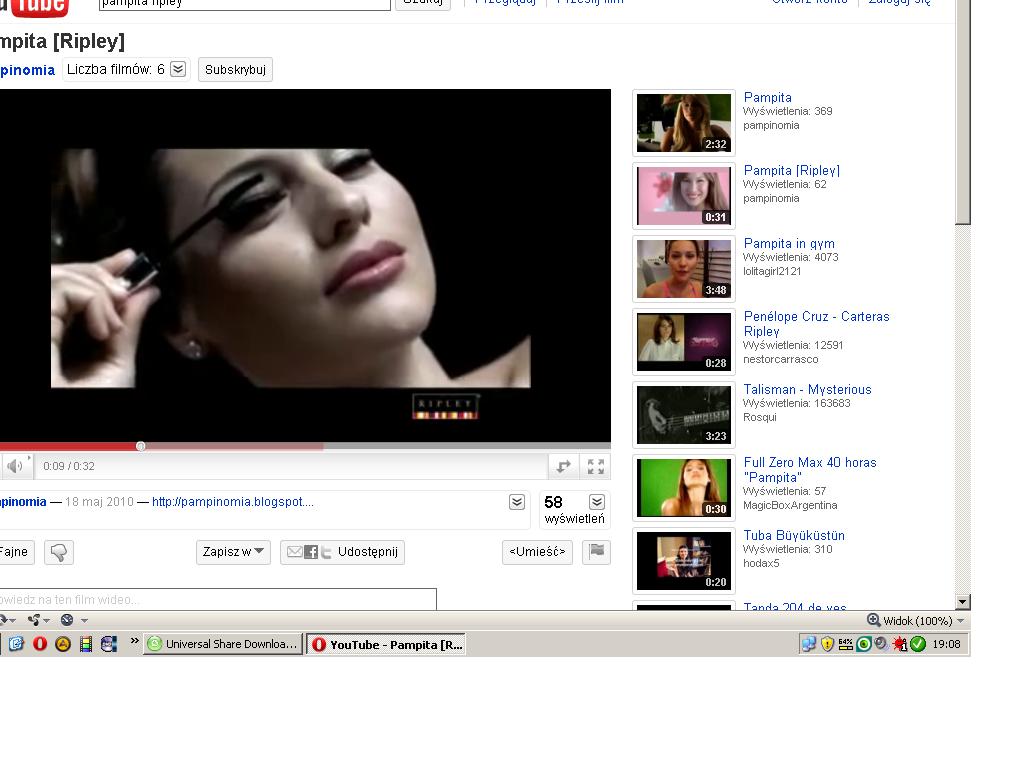
Task: Select the YouTube - Pampita taskbar item
Action: coord(386,645)
